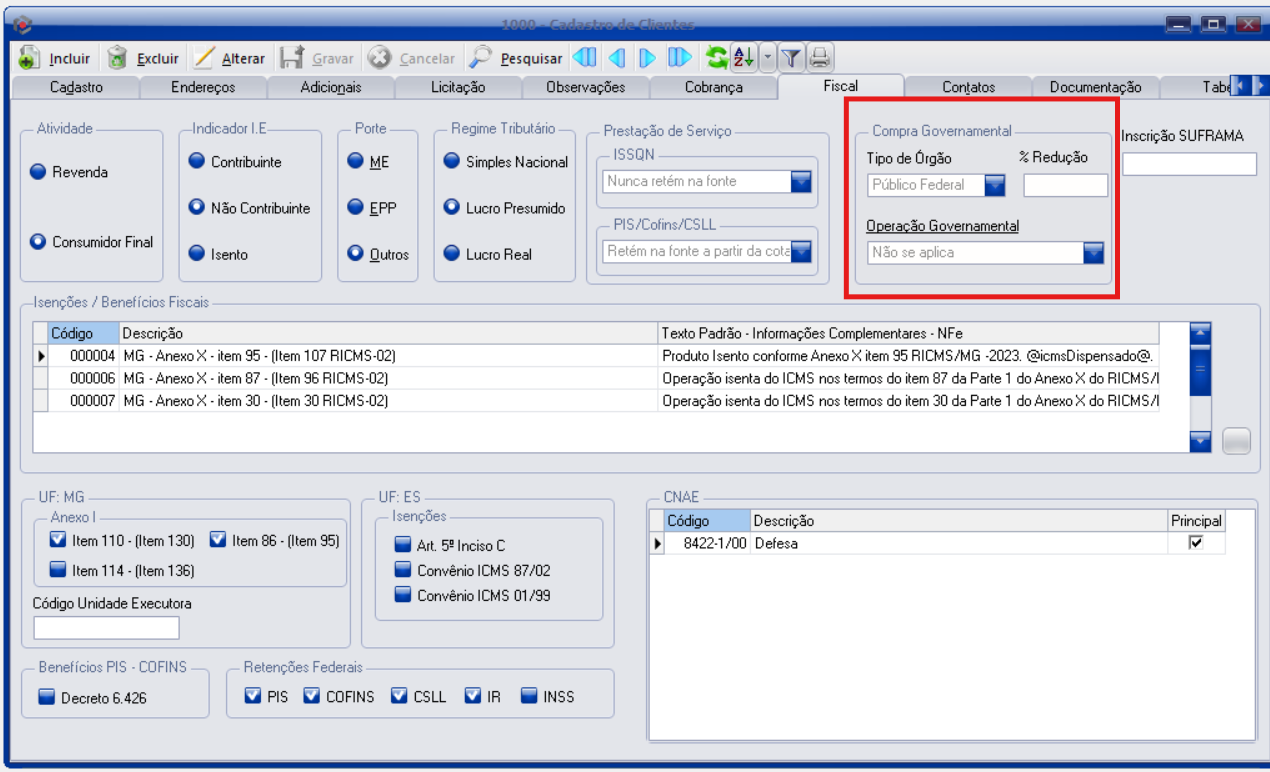Go to first record arrow icon
This screenshot has width=1270, height=772.
click(x=585, y=58)
